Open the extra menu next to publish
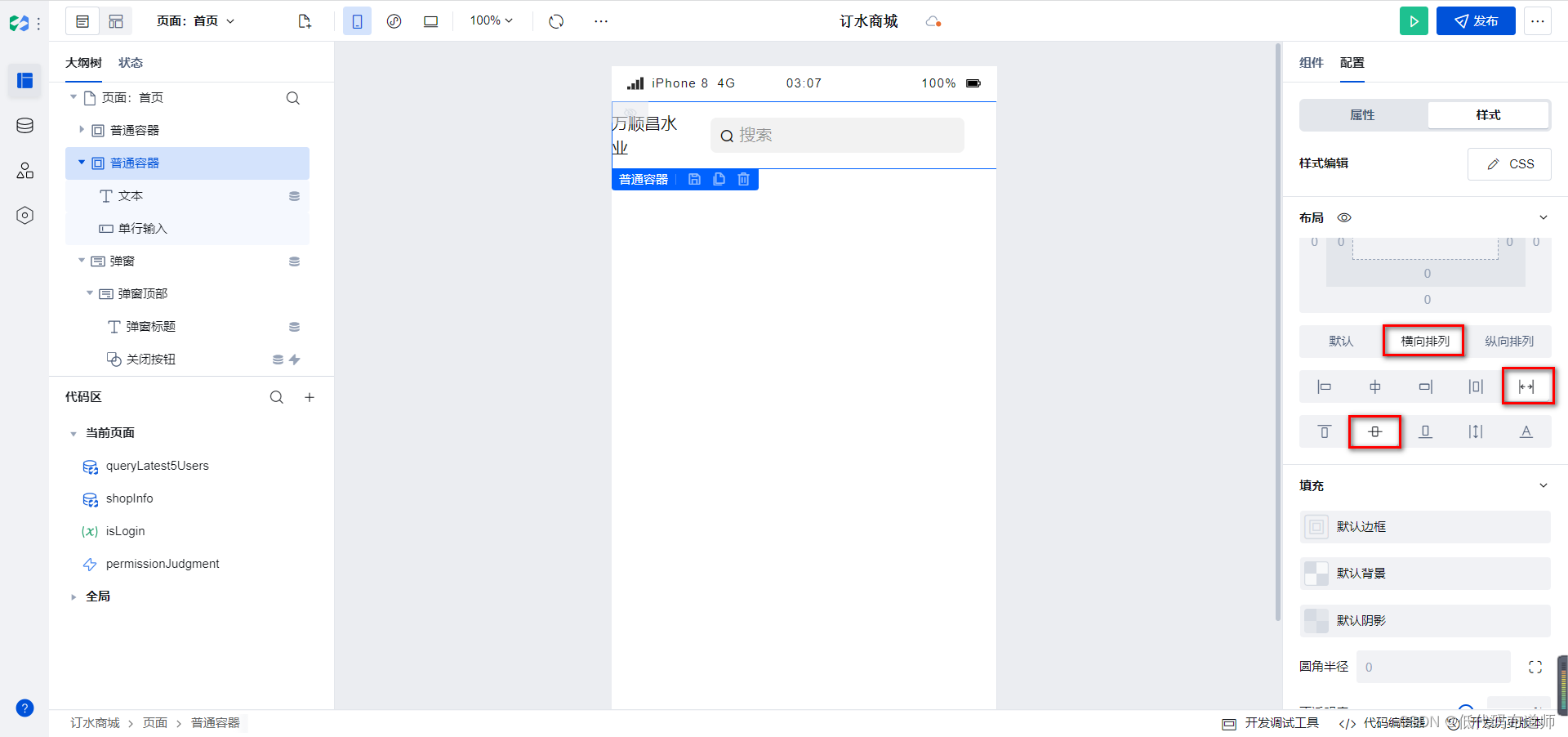1568x737 pixels. 1538,21
